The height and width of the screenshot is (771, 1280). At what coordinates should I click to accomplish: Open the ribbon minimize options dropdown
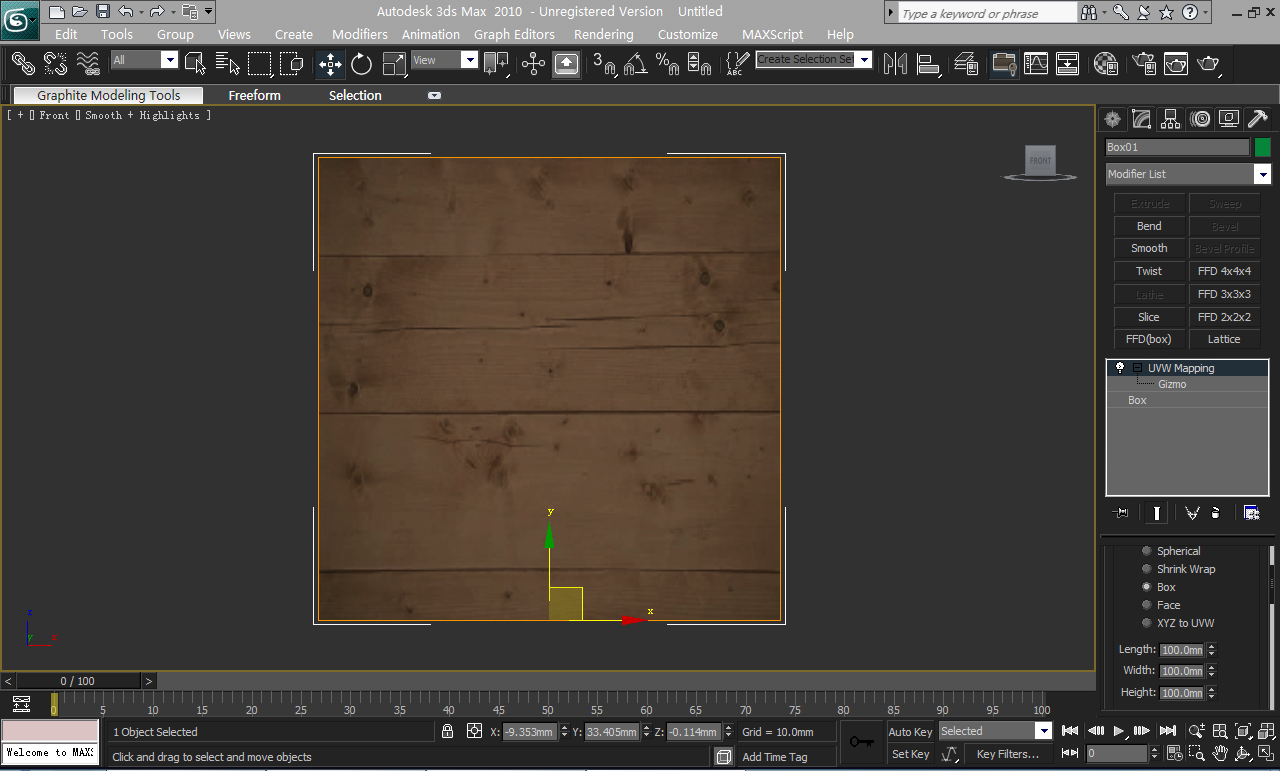434,96
